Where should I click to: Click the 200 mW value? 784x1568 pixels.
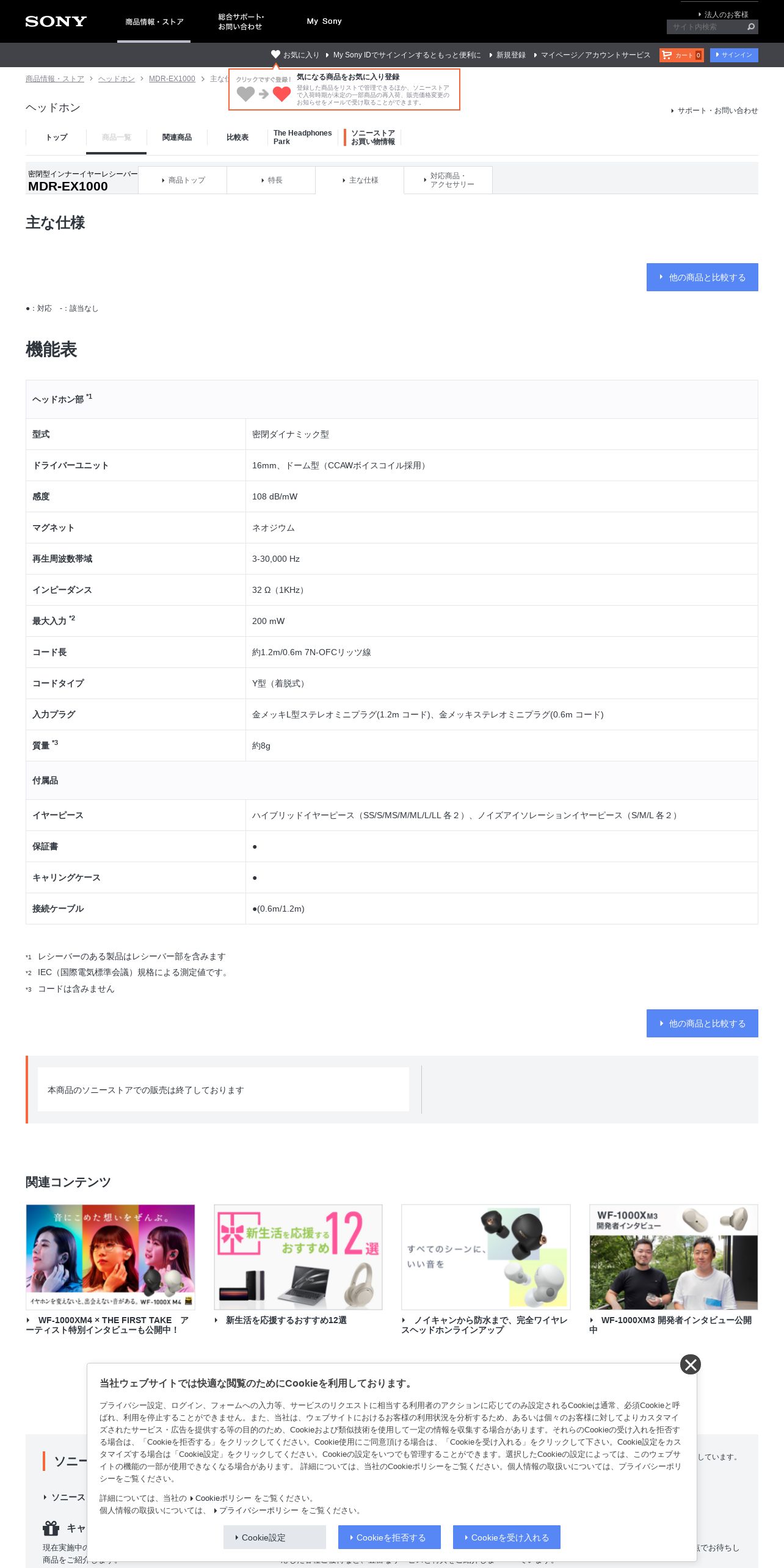[269, 621]
